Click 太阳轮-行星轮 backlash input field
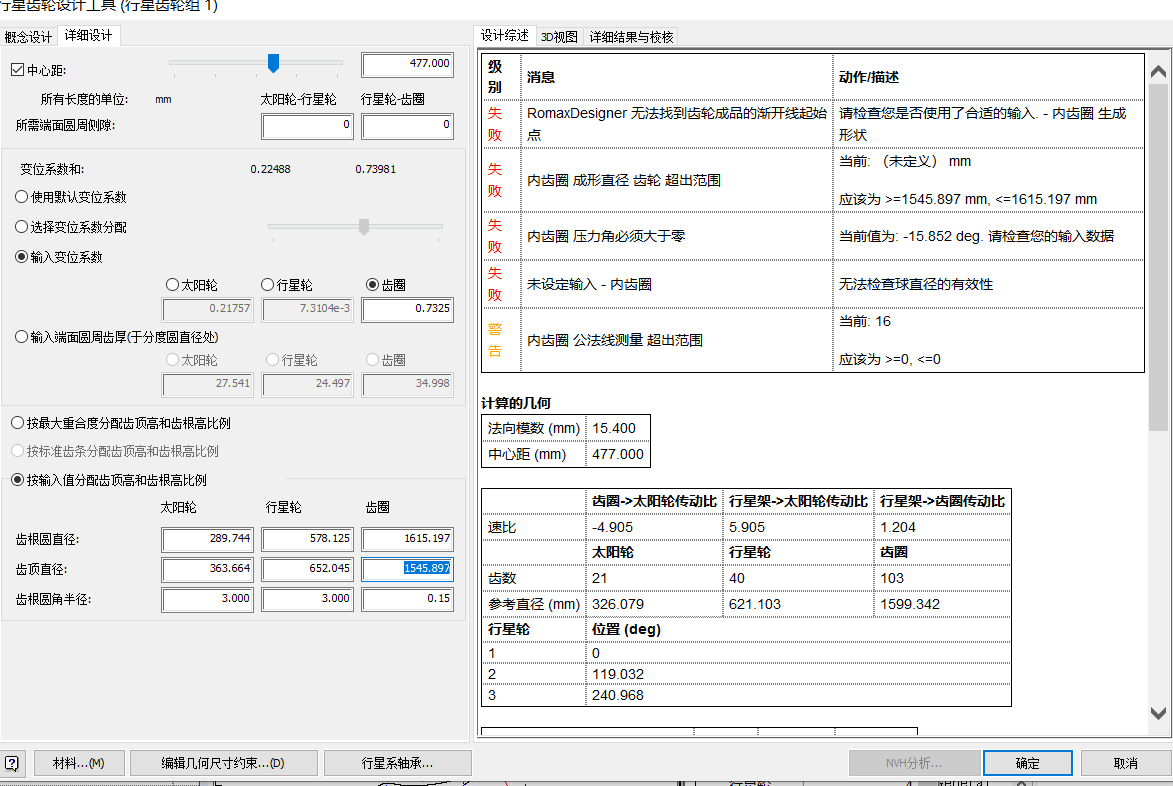1173x786 pixels. (x=307, y=126)
